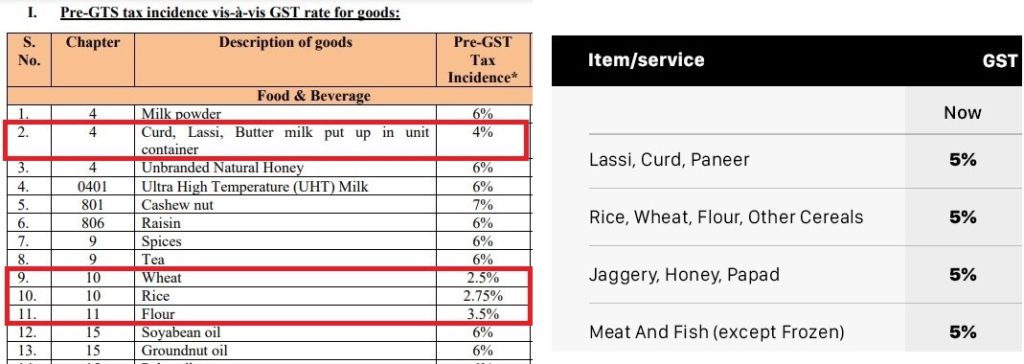This screenshot has width=1024, height=364.
Task: Select the 'Description of goods' header cell
Action: (x=285, y=60)
